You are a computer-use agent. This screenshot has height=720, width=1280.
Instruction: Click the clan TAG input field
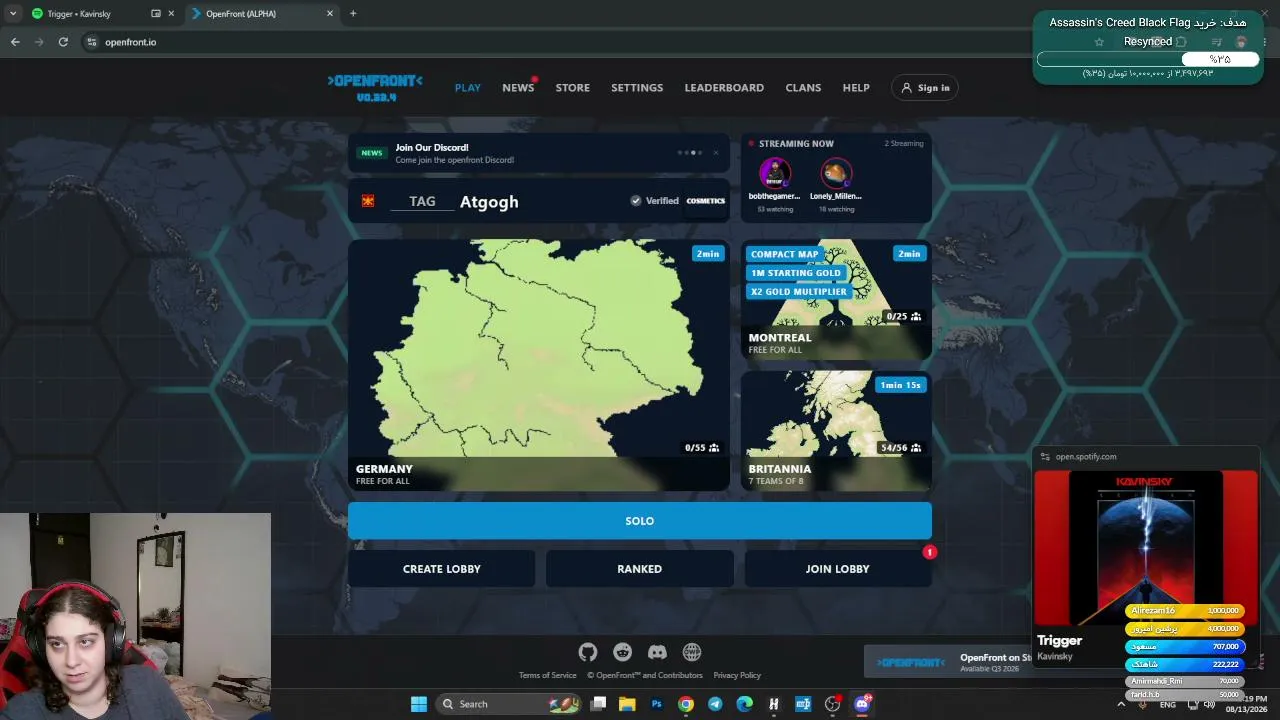coord(422,201)
